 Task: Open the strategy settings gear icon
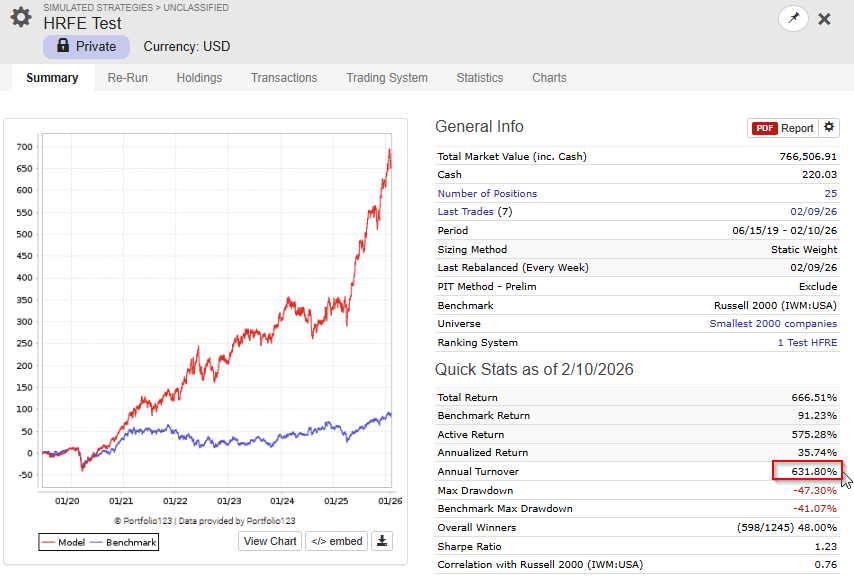20,18
